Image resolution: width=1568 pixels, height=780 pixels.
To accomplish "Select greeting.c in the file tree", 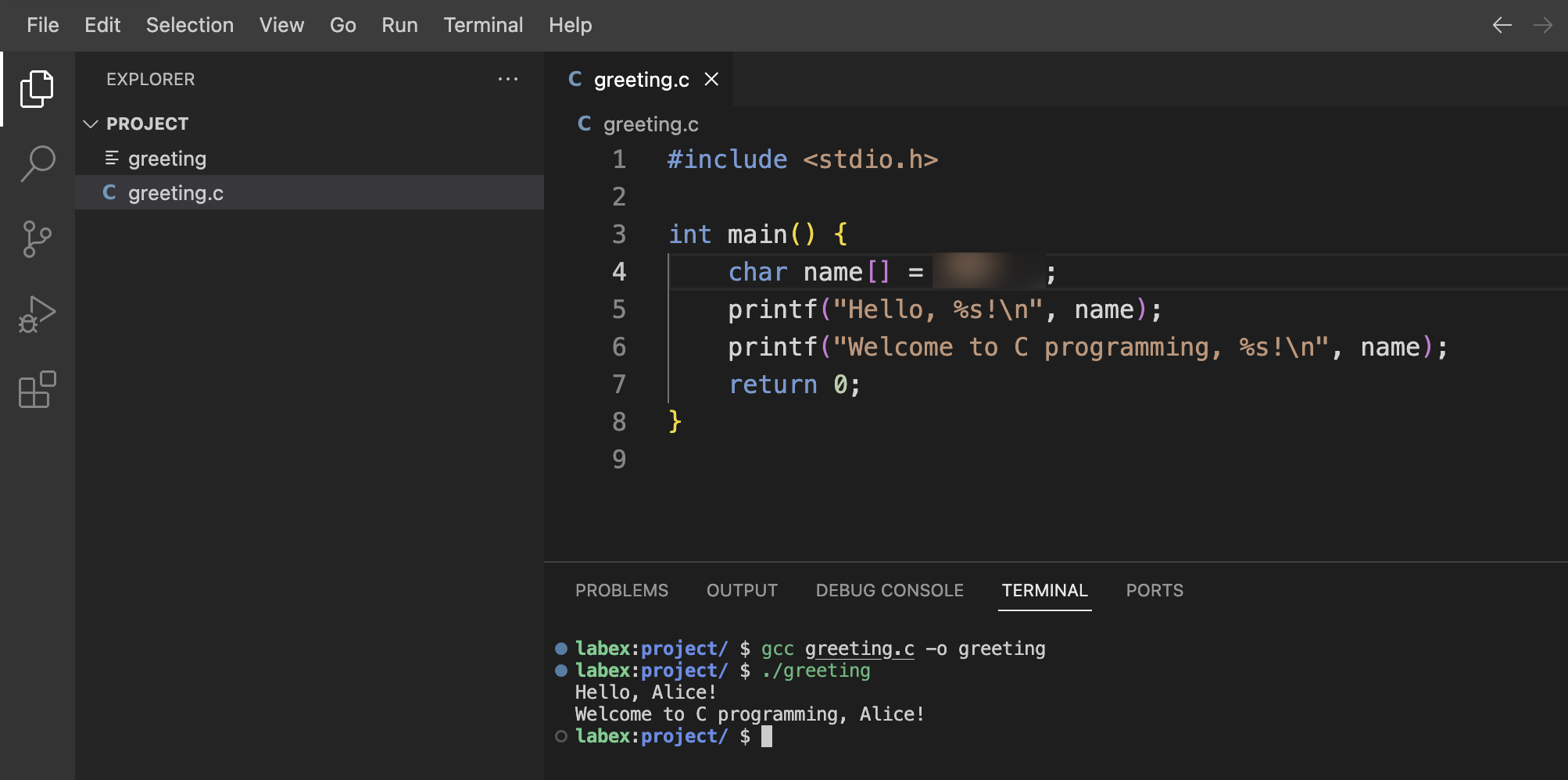I will 175,193.
